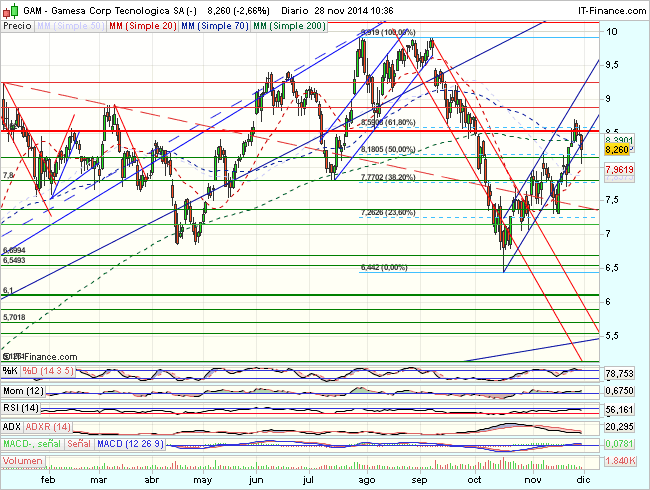650x490 pixels.
Task: Click the IT-Finance.com link at top right
Action: pos(612,10)
